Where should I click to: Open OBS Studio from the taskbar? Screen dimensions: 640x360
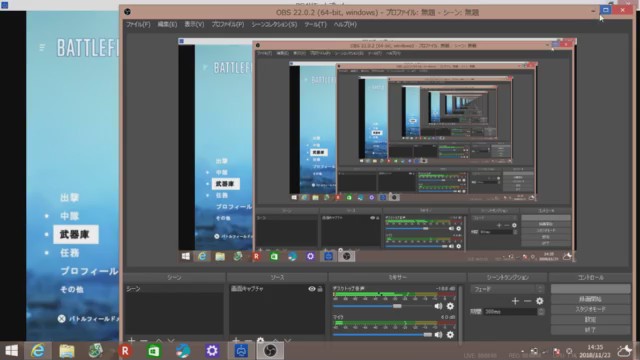click(270, 351)
